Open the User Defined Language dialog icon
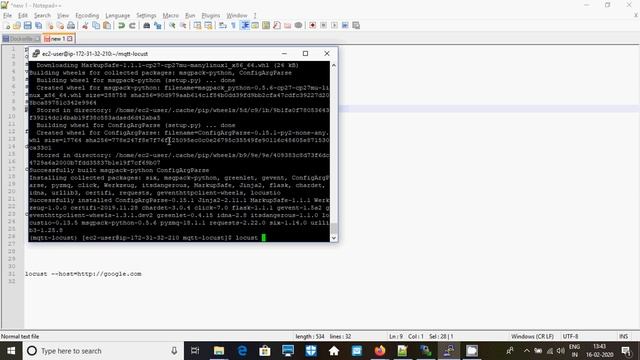The width and height of the screenshot is (640, 360). click(255, 25)
